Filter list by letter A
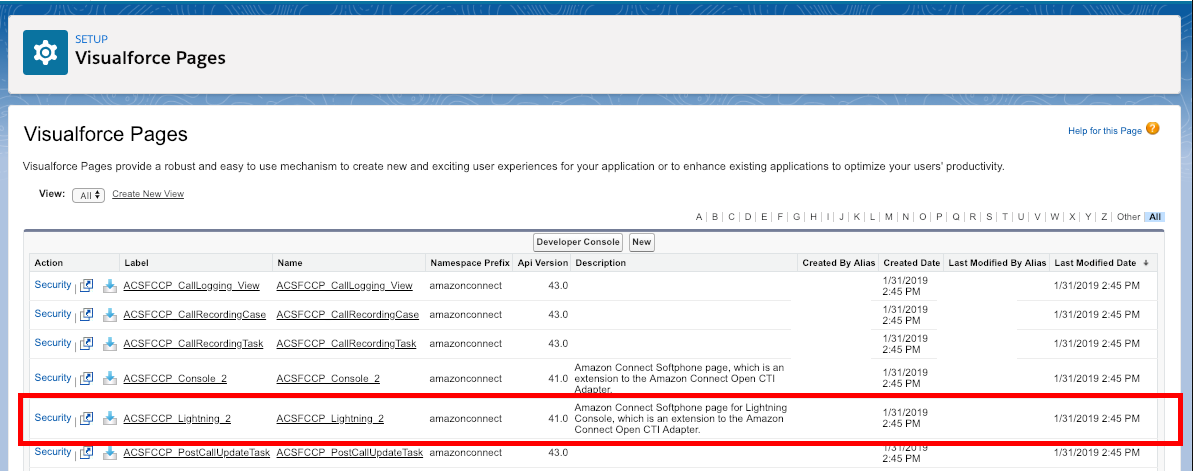The image size is (1193, 471). click(699, 217)
